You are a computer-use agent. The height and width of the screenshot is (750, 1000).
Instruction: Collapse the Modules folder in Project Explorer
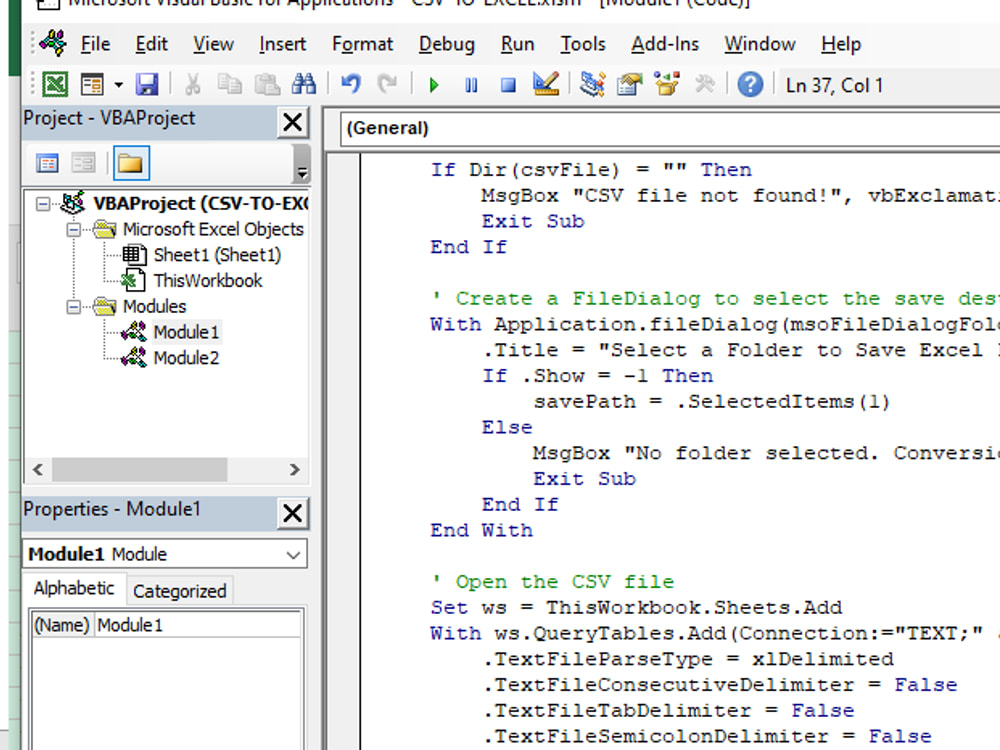tap(72, 306)
